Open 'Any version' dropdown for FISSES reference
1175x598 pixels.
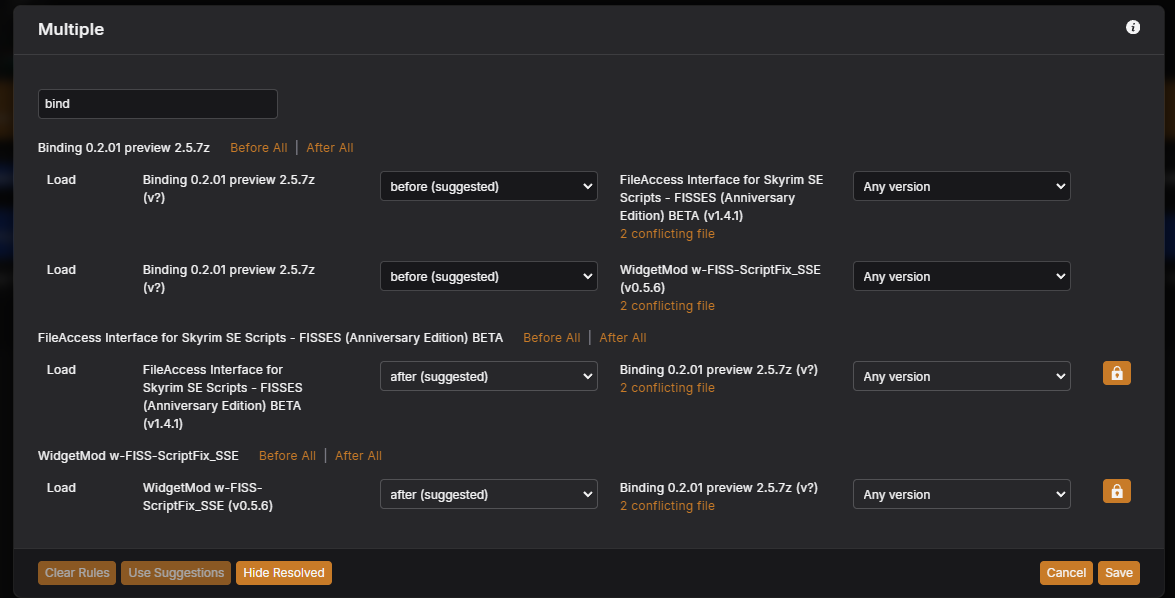point(961,187)
